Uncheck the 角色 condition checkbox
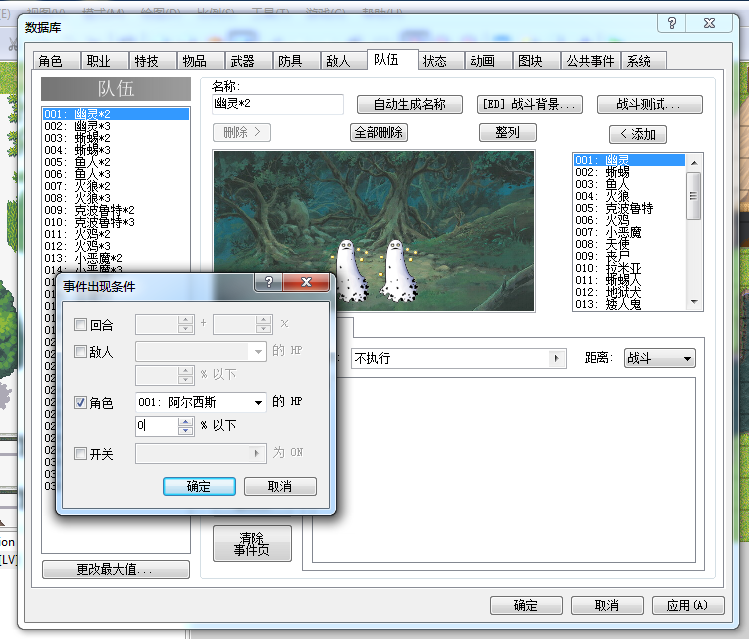The image size is (749, 639). click(80, 403)
